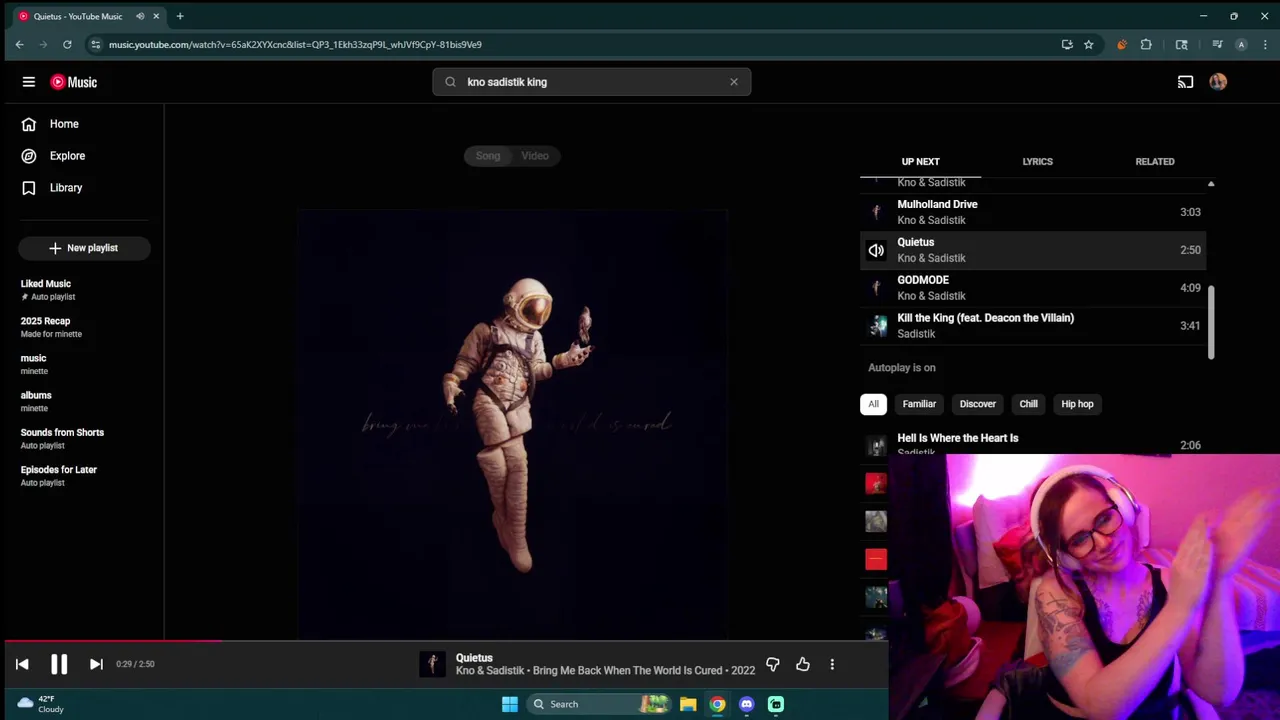Skip to next track
Screen dimensions: 1280x720
[96, 664]
